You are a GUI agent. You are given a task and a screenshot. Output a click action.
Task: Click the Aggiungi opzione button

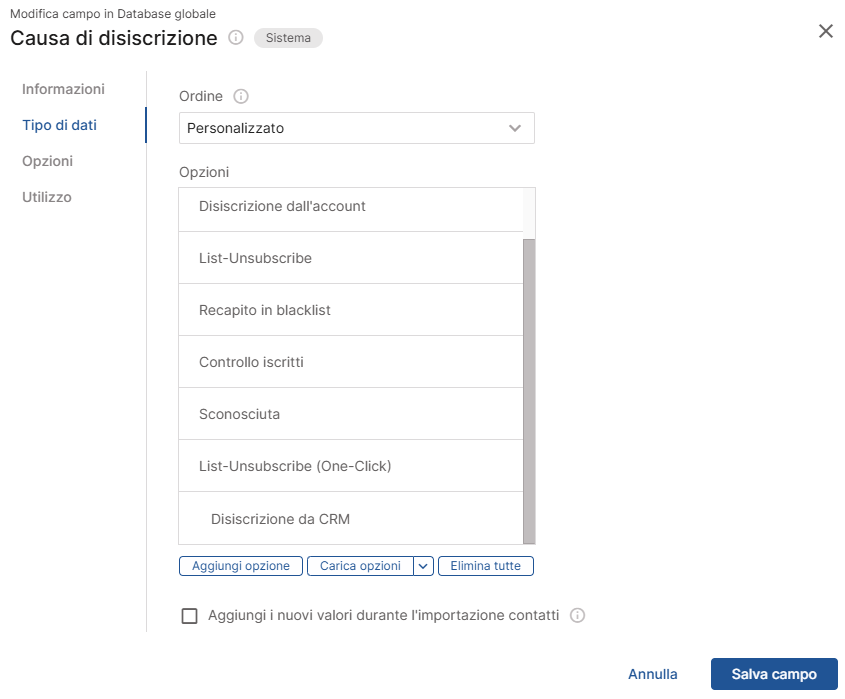(x=241, y=566)
